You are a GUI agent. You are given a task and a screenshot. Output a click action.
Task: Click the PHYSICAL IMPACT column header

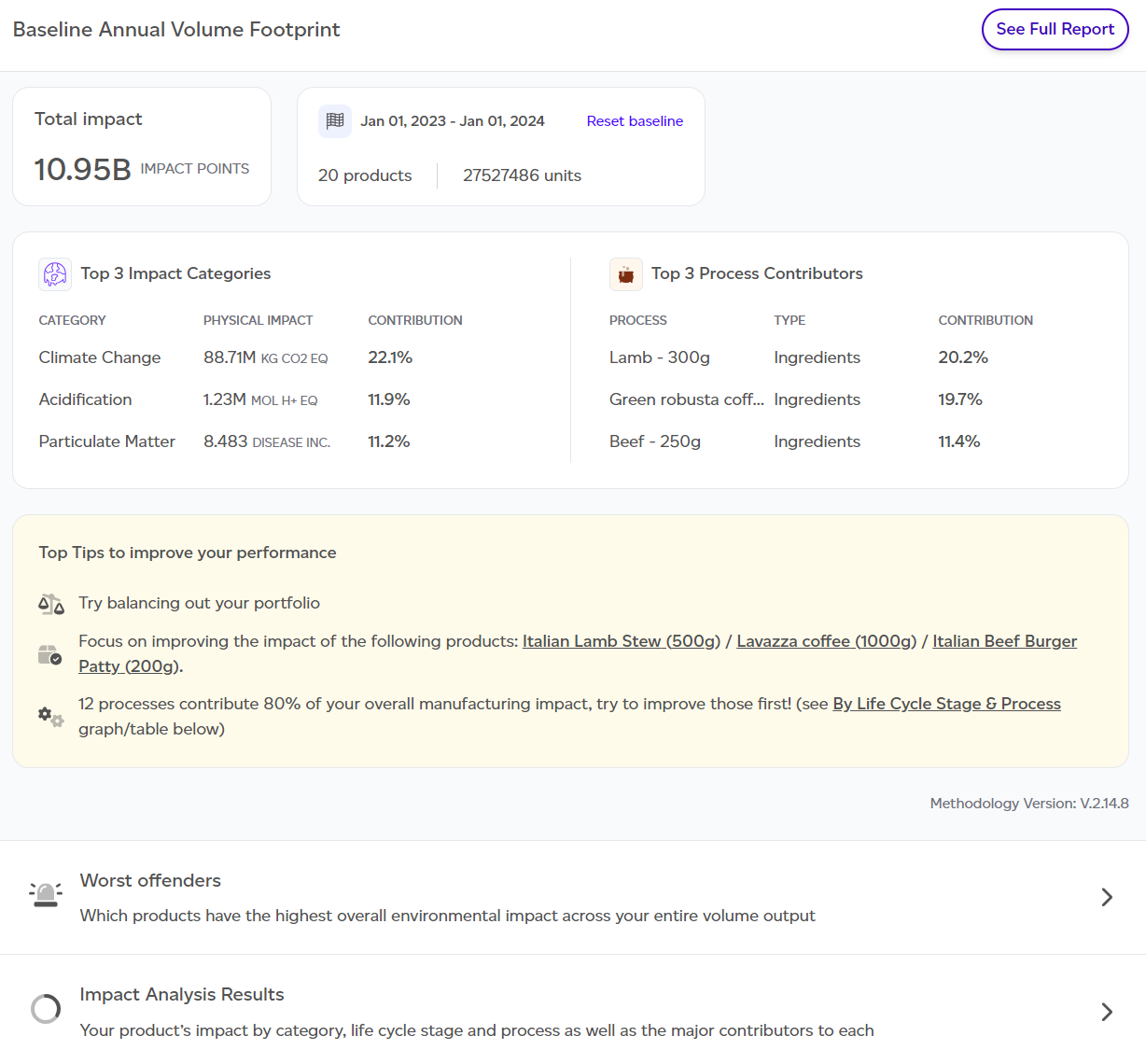[259, 320]
